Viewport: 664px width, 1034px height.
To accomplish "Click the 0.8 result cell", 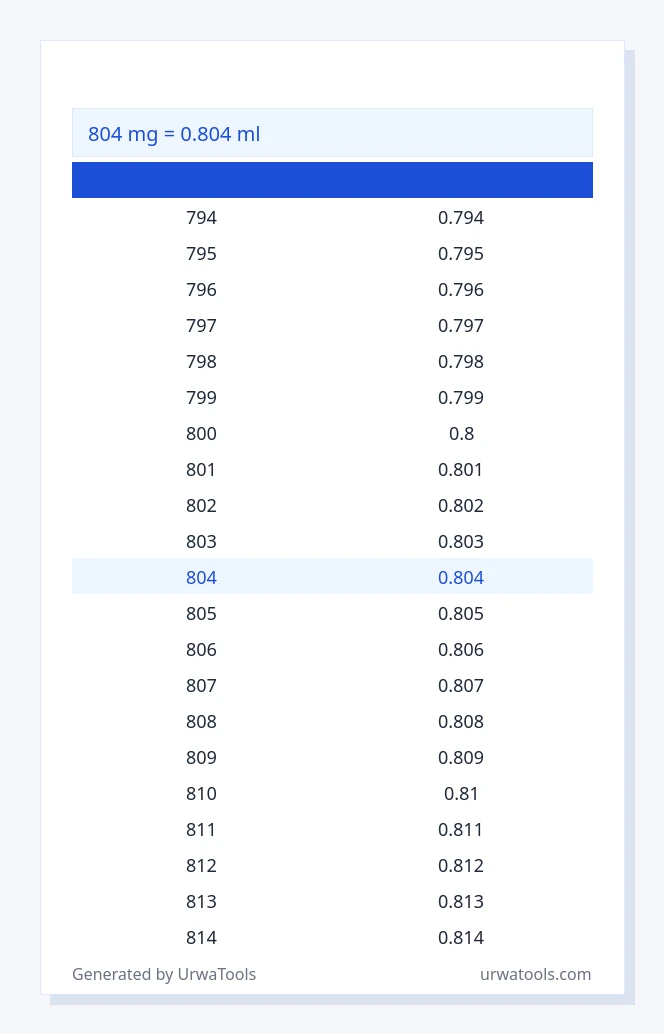I will point(462,434).
